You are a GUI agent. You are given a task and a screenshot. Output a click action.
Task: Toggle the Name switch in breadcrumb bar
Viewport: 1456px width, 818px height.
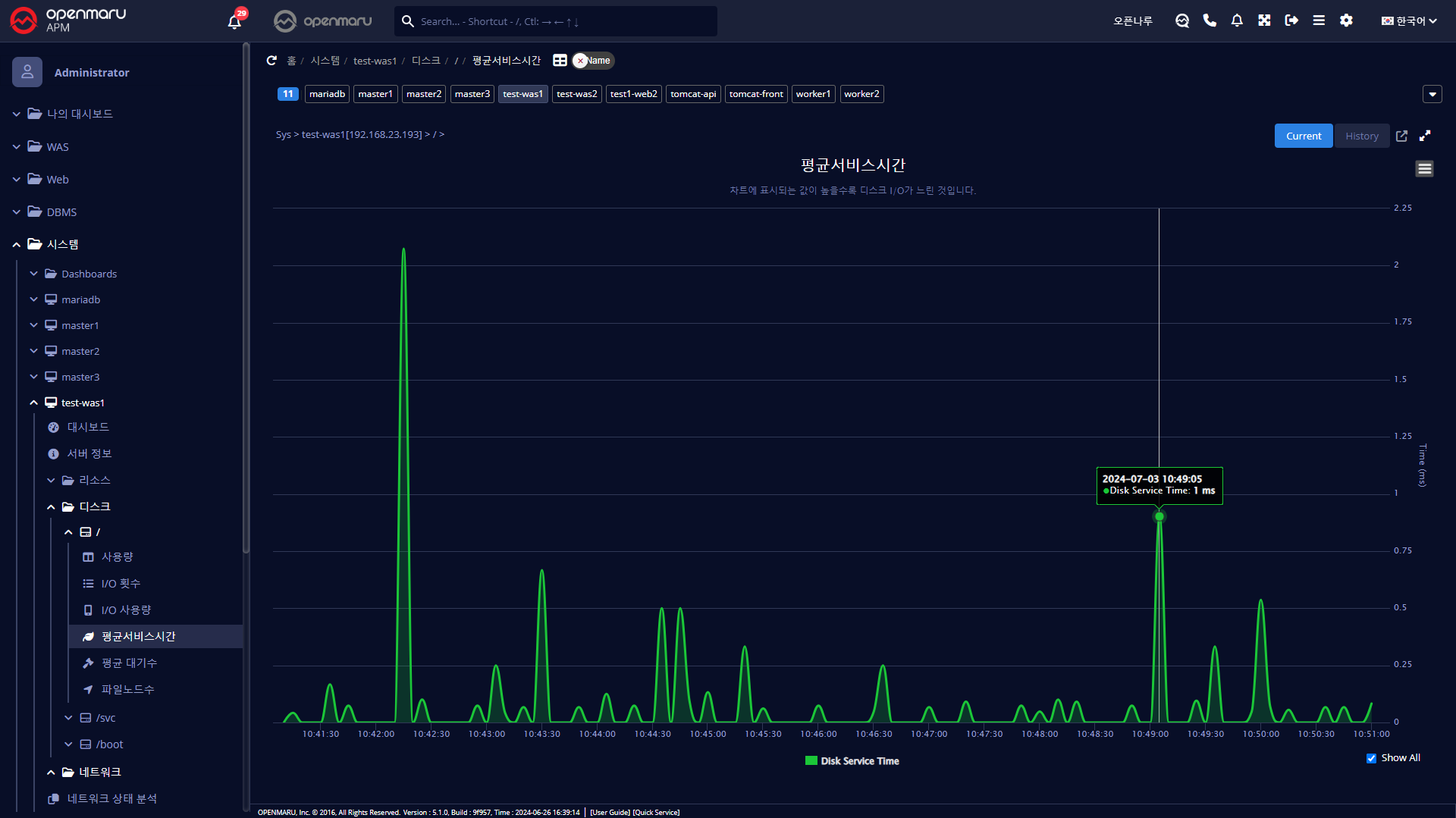coord(593,61)
